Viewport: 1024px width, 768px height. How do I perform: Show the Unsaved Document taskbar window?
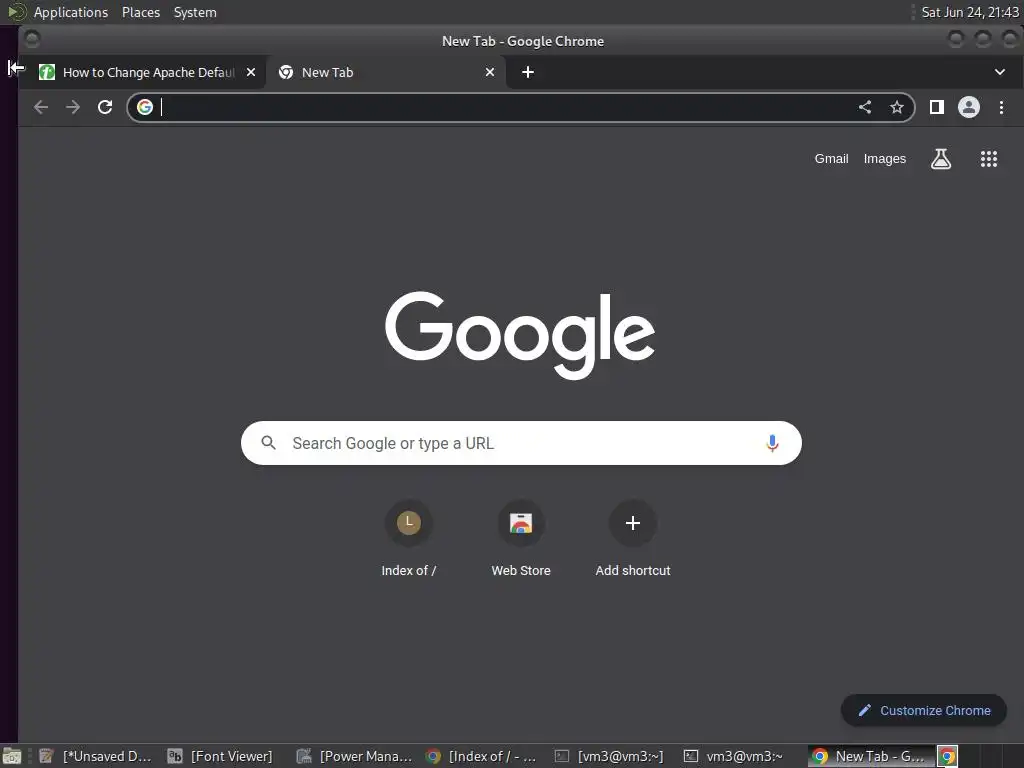tap(95, 756)
